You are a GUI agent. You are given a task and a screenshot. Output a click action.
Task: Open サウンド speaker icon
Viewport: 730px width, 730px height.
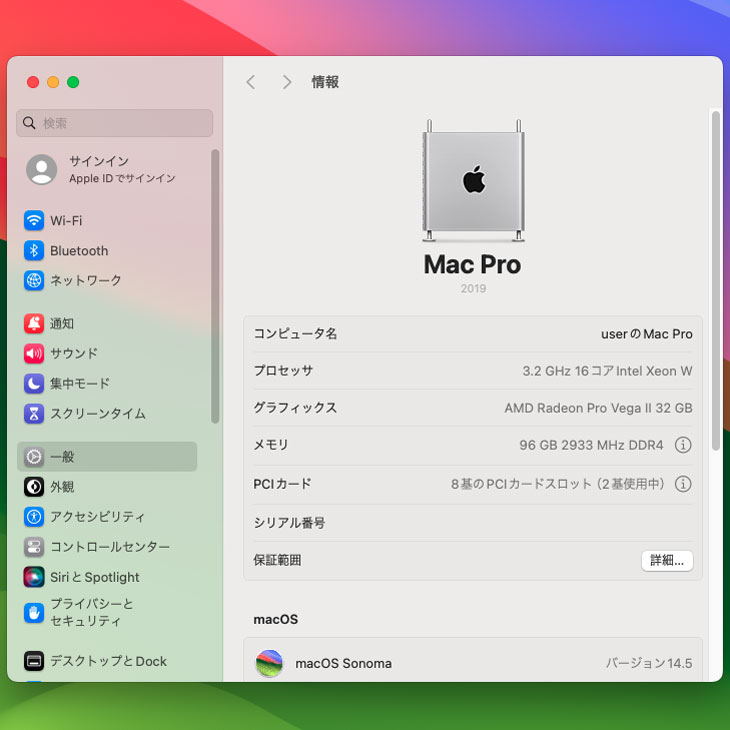click(x=34, y=354)
